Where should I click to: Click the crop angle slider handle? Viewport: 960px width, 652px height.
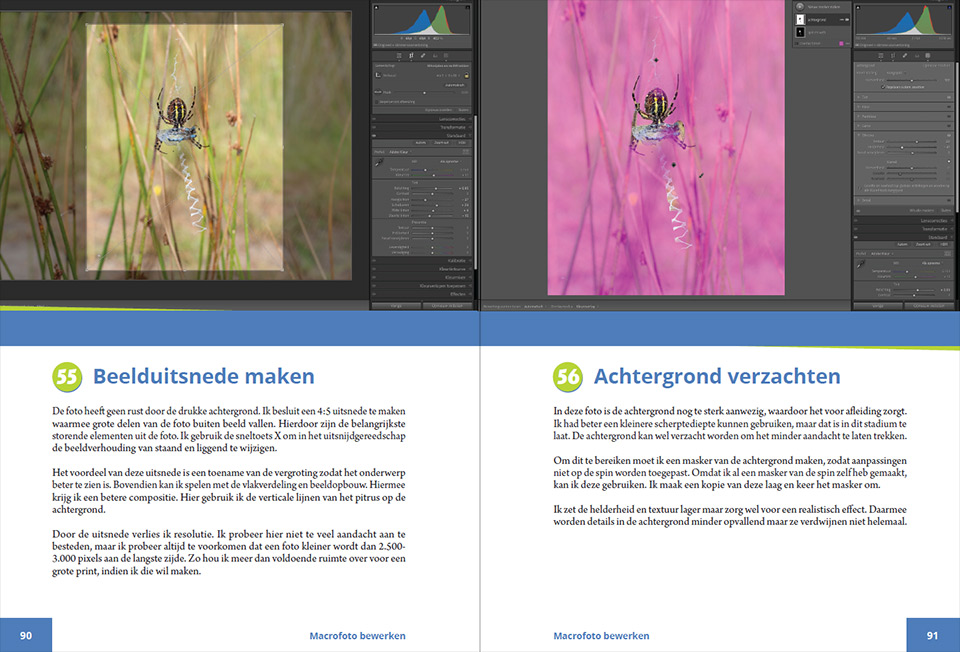pyautogui.click(x=424, y=92)
